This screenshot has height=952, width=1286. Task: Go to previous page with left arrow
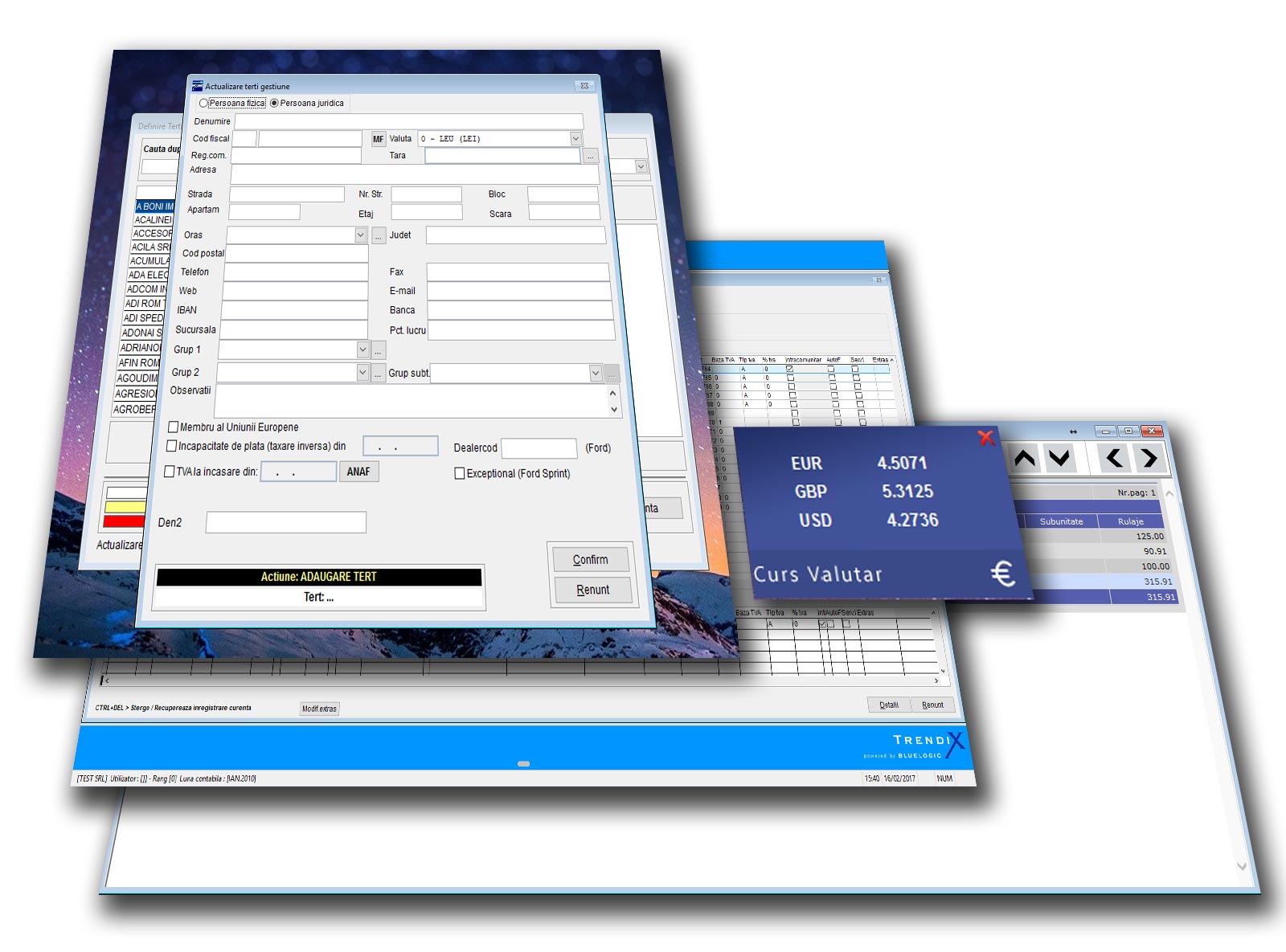1114,459
